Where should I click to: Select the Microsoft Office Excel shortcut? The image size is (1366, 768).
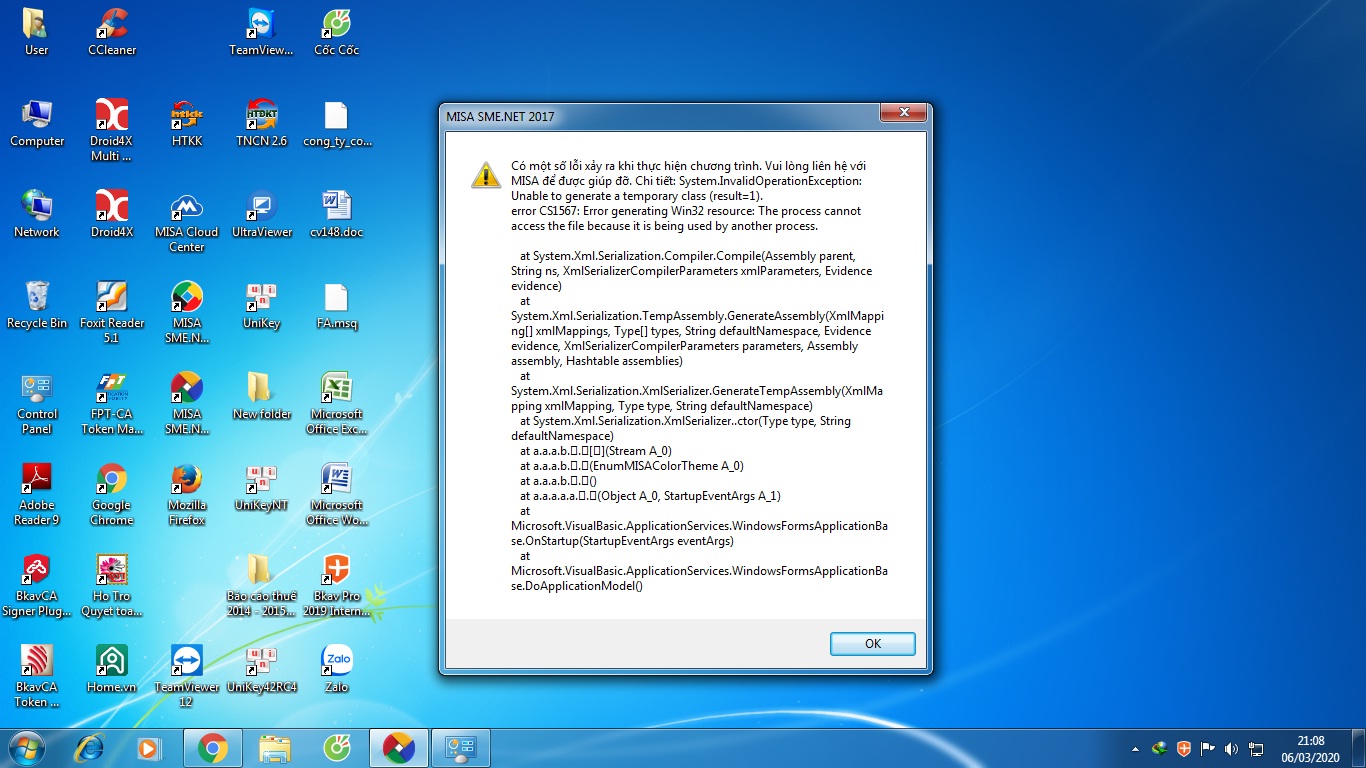coord(337,403)
